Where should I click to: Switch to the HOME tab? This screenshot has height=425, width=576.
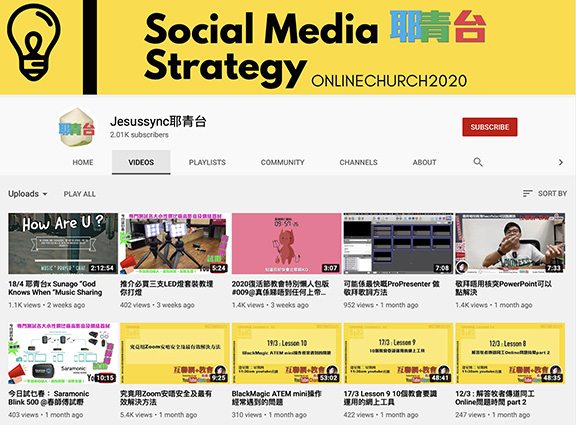[x=83, y=162]
